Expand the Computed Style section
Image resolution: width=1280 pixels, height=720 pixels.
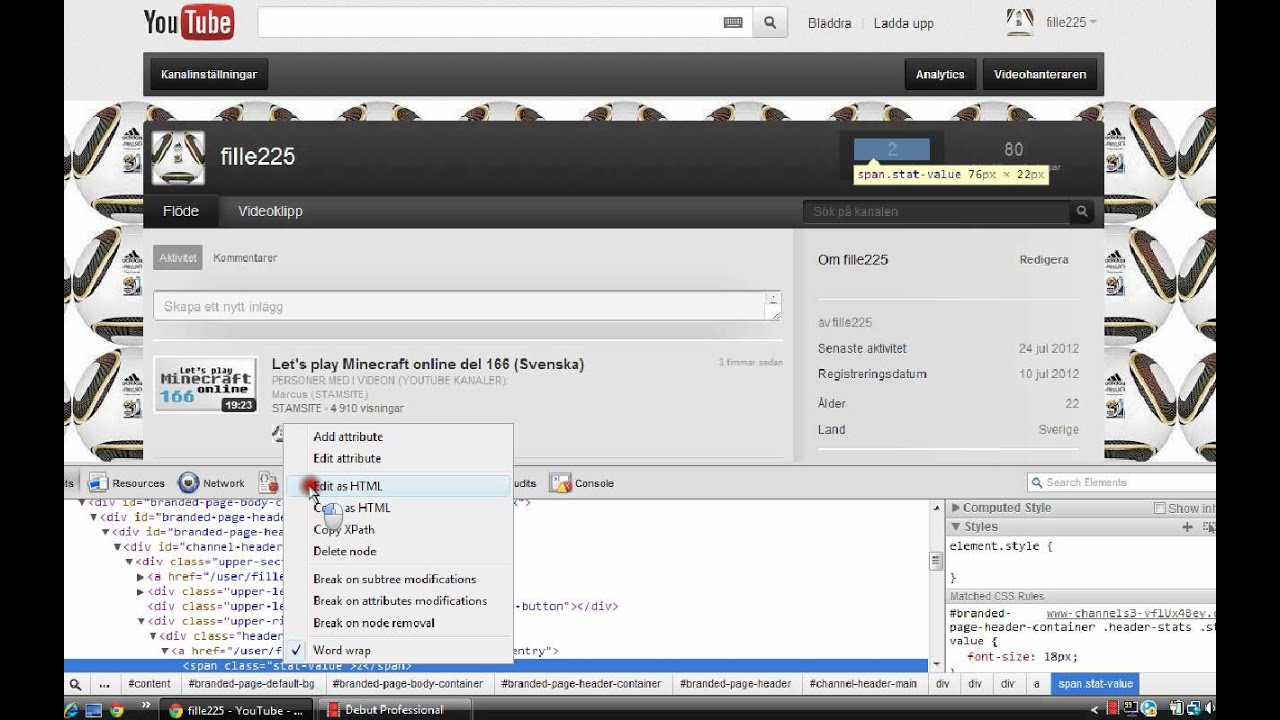(957, 508)
